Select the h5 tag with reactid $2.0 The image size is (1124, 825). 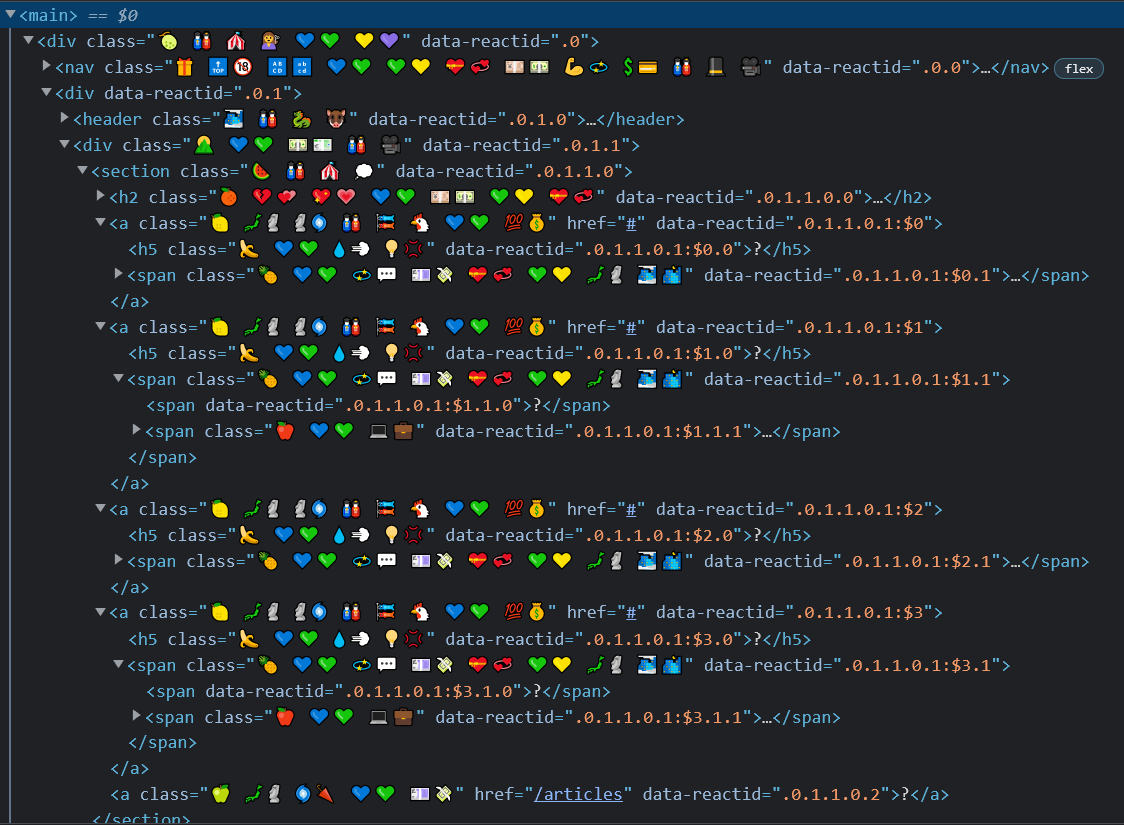click(x=147, y=536)
